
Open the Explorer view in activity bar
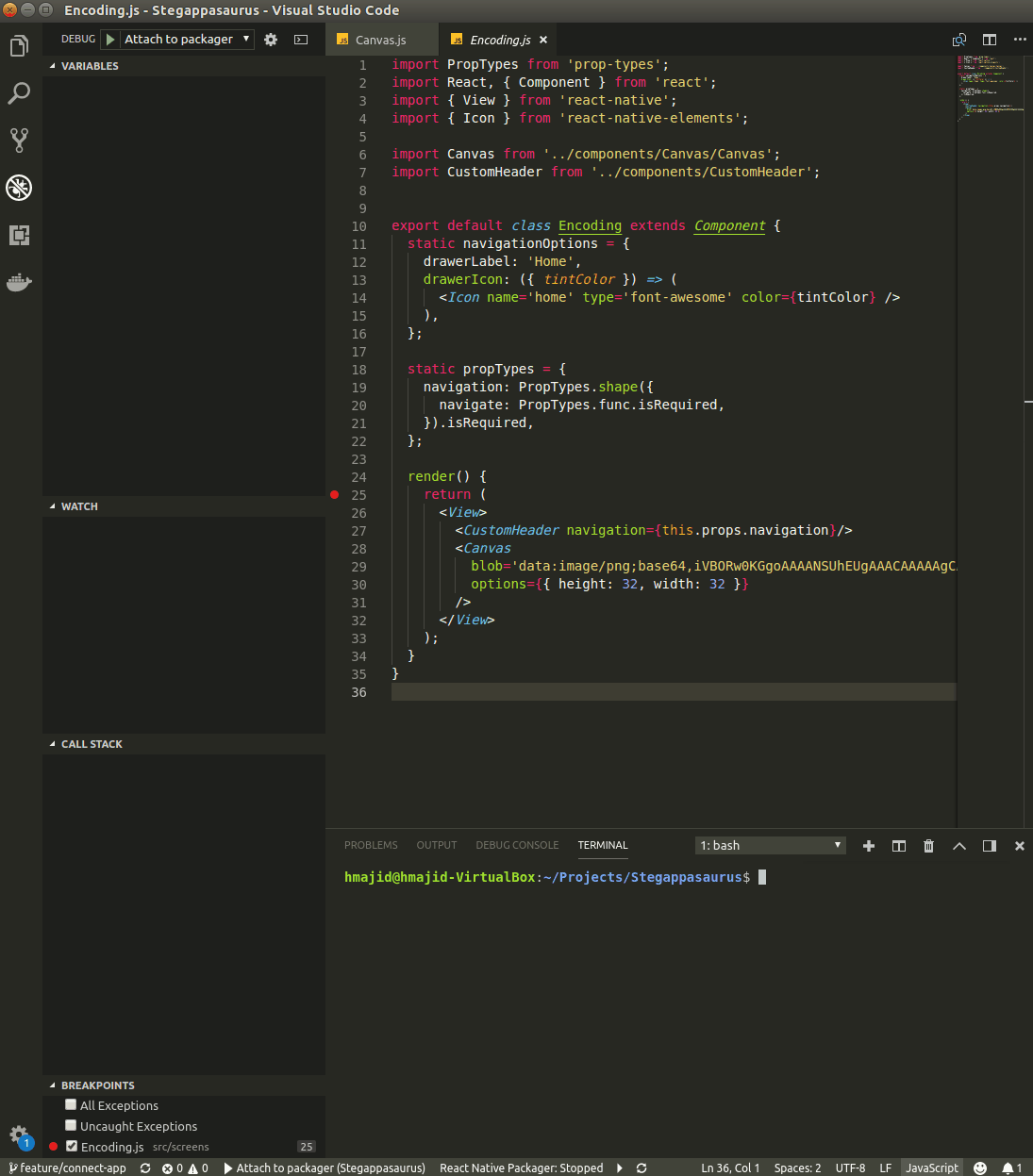19,45
